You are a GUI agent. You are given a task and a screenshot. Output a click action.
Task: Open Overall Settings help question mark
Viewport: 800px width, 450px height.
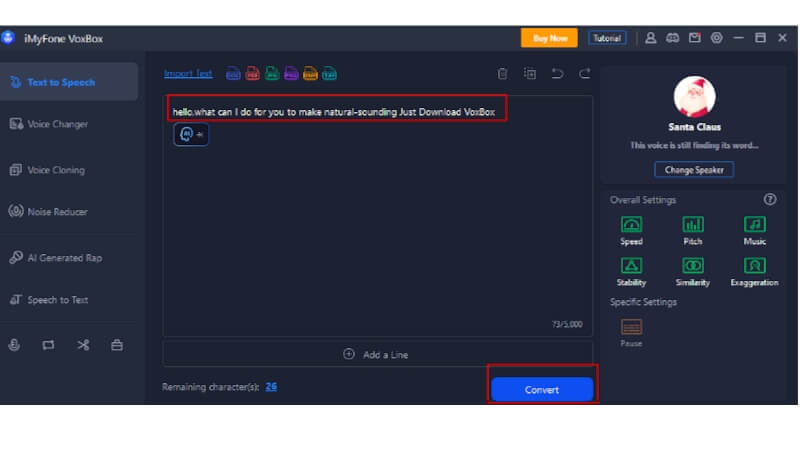point(770,199)
